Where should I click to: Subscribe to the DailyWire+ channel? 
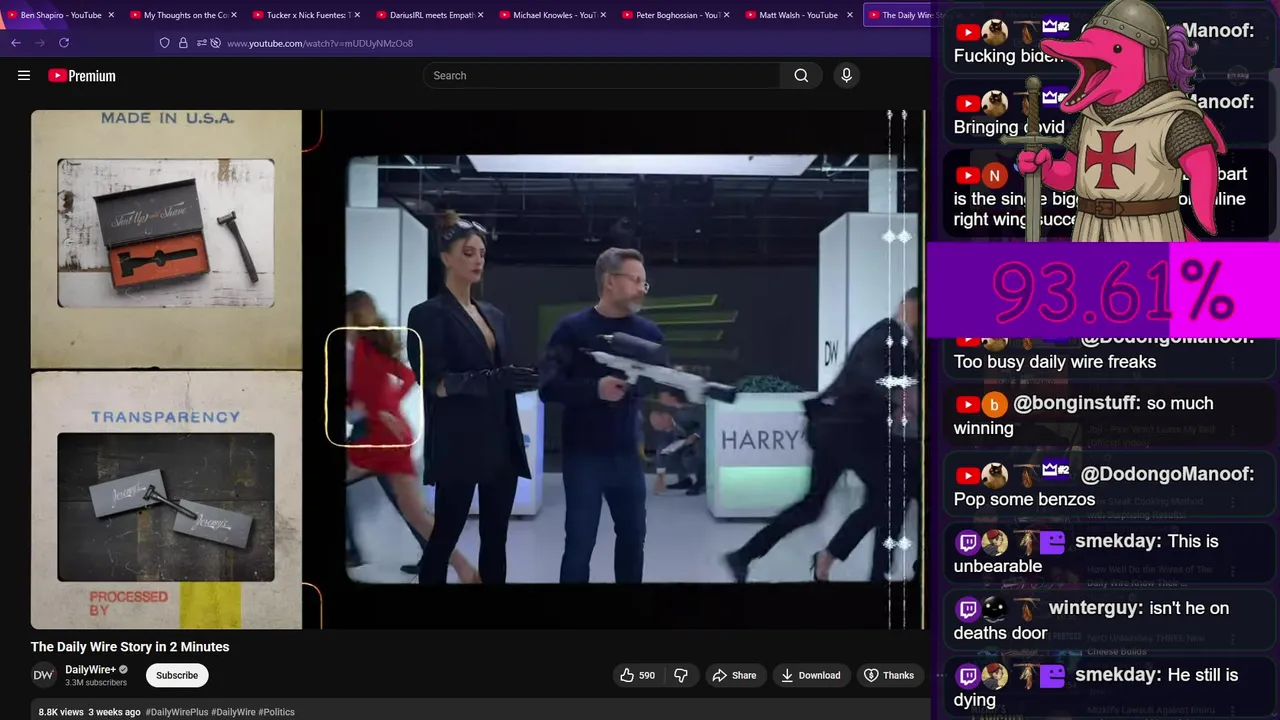tap(177, 675)
